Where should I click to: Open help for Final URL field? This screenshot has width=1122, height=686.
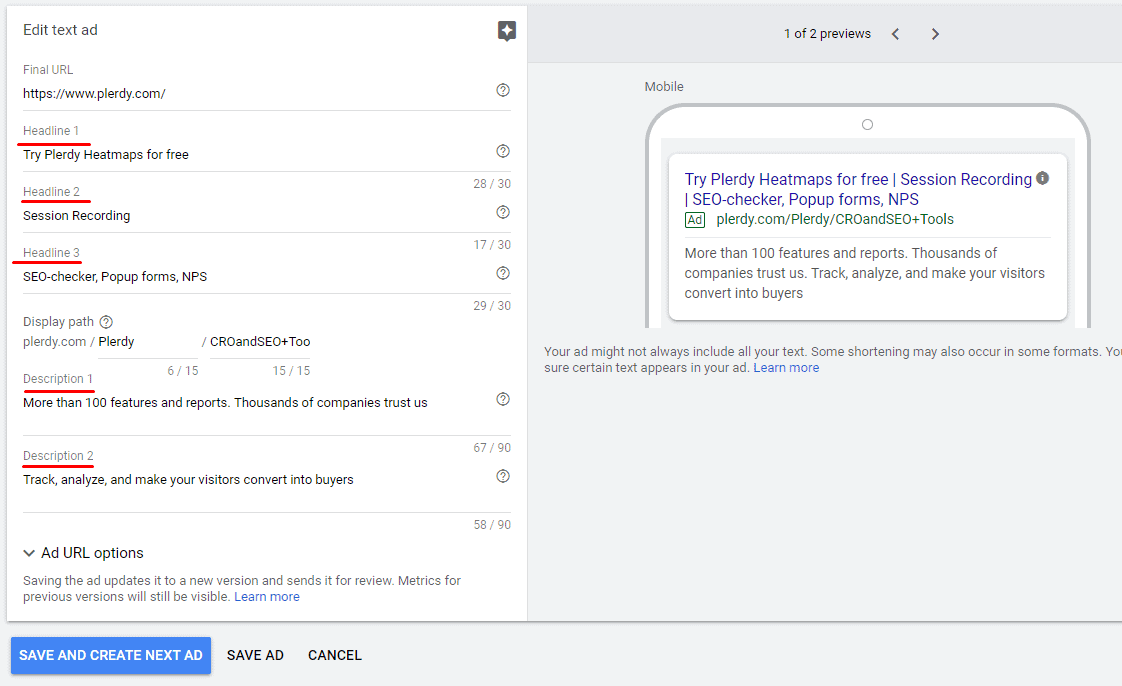[x=503, y=90]
